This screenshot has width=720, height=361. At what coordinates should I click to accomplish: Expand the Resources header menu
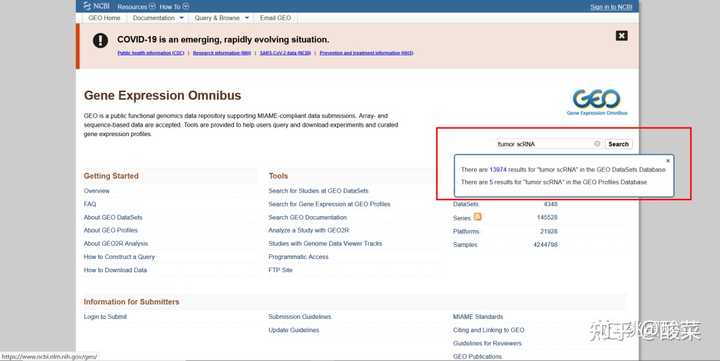pyautogui.click(x=136, y=6)
